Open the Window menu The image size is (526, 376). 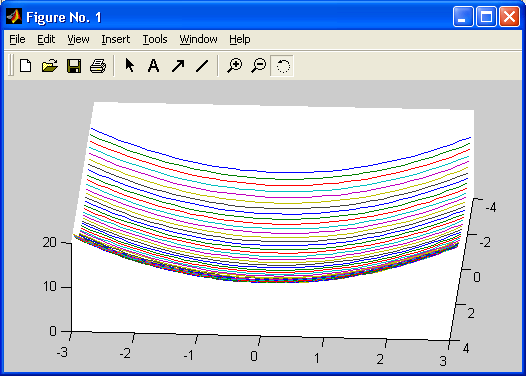click(x=198, y=40)
